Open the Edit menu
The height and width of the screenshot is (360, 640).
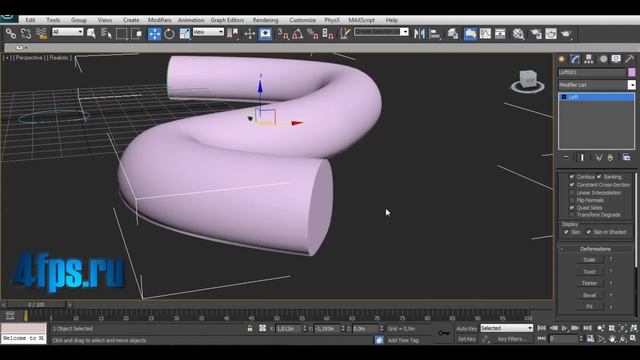pyautogui.click(x=30, y=20)
